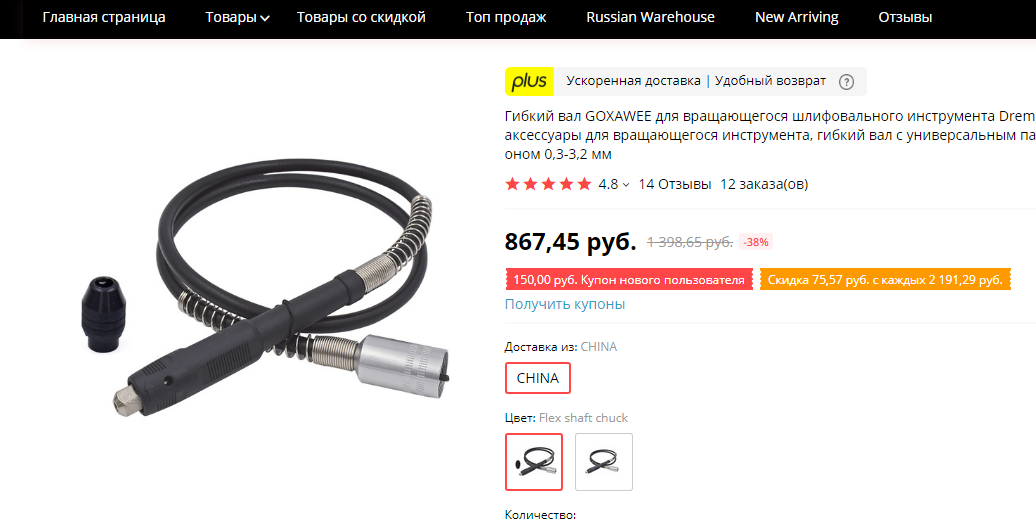Open the Отзывы store menu item
The height and width of the screenshot is (524, 1036).
(x=905, y=18)
